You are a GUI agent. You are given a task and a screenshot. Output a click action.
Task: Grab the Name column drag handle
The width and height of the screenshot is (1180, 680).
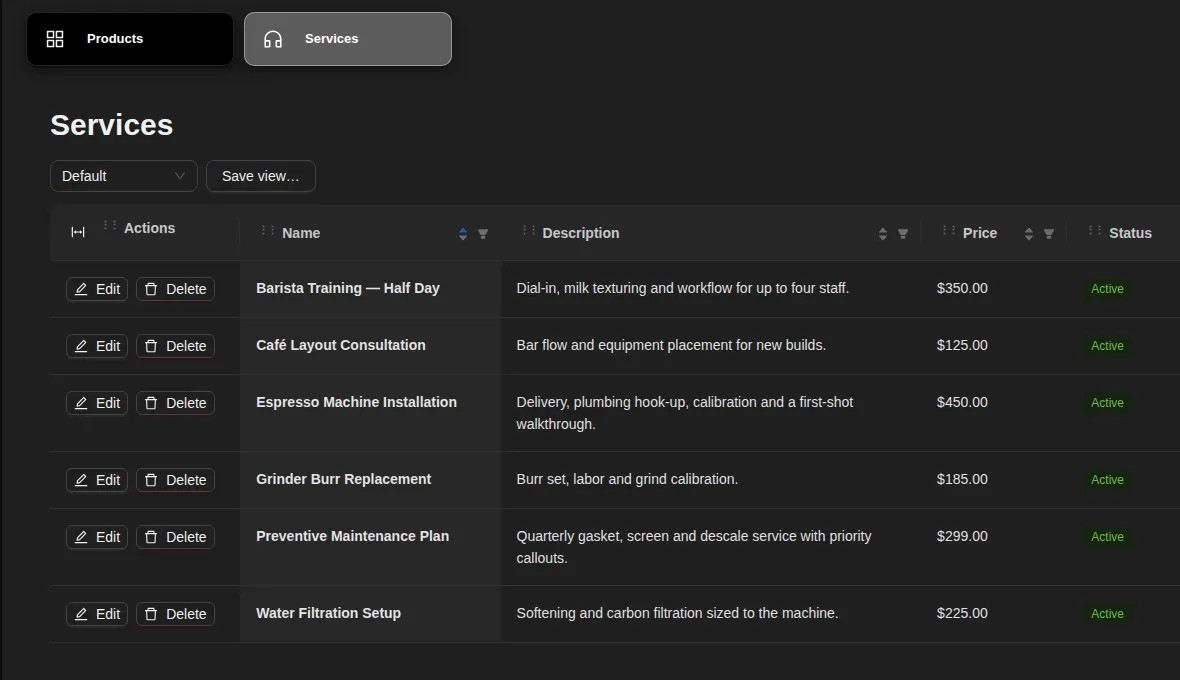pyautogui.click(x=268, y=230)
